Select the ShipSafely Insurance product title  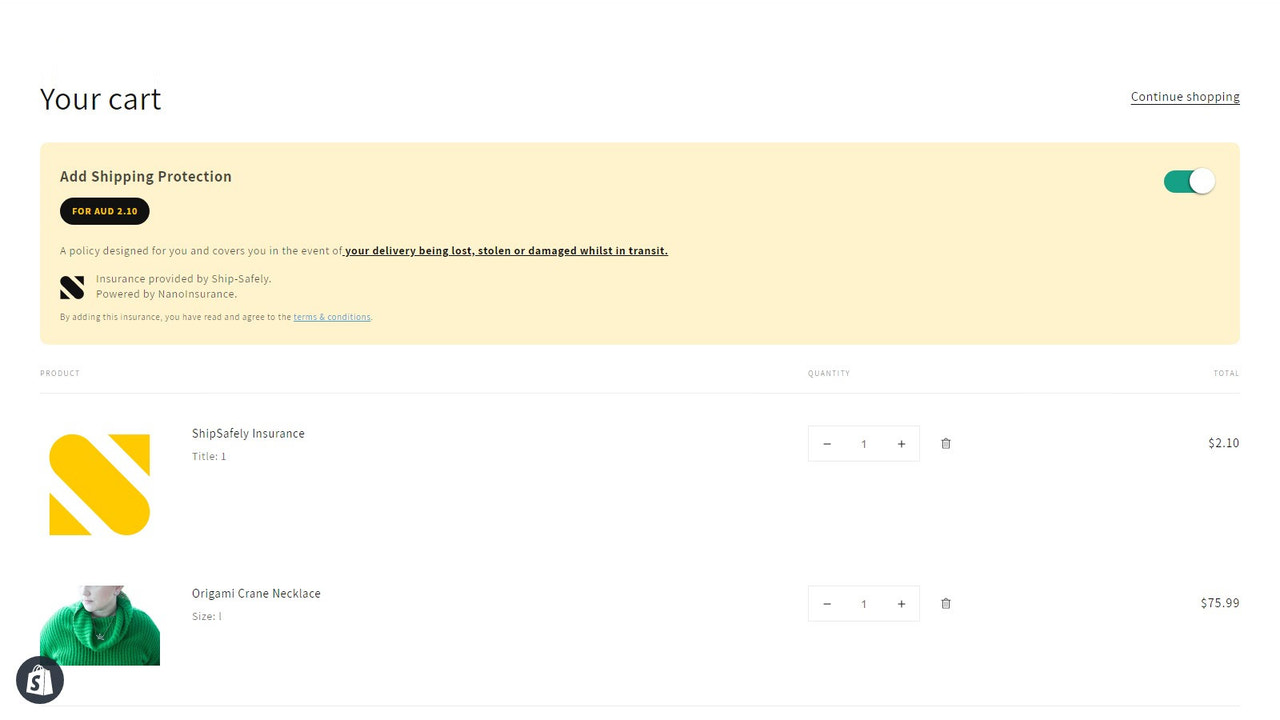click(x=248, y=433)
